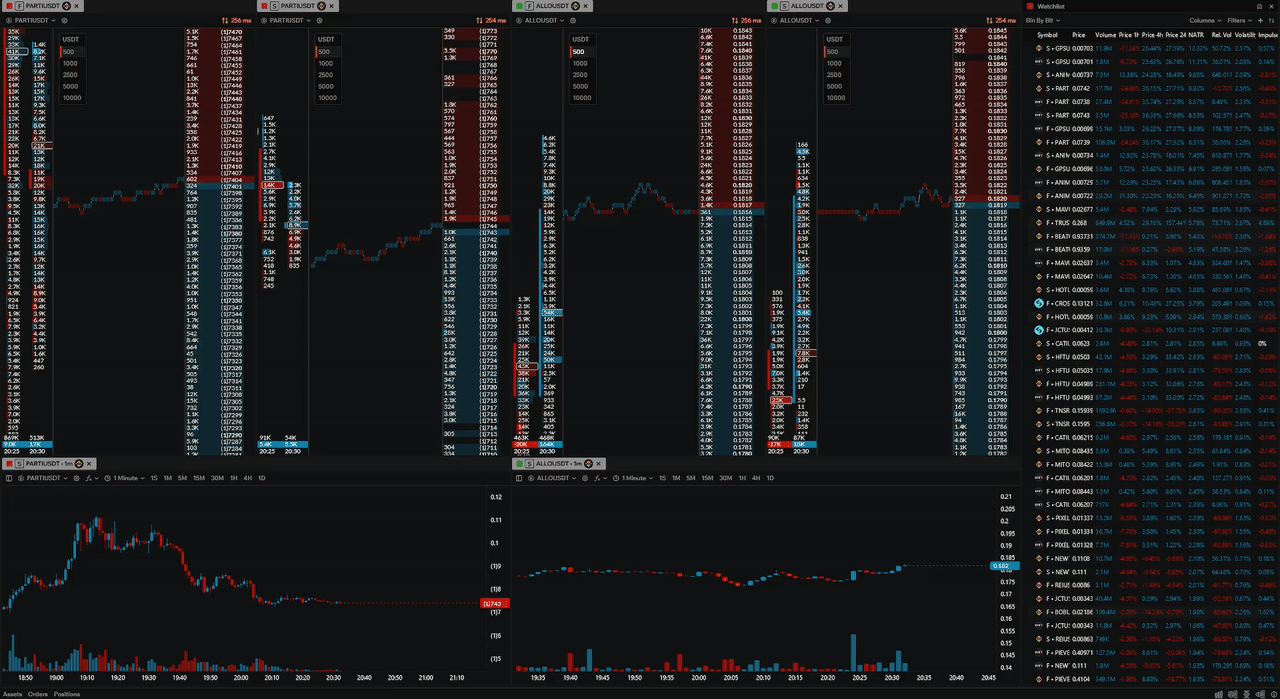The height and width of the screenshot is (699, 1280).
Task: Select F • CROS row in Watchlist
Action: tap(1152, 302)
